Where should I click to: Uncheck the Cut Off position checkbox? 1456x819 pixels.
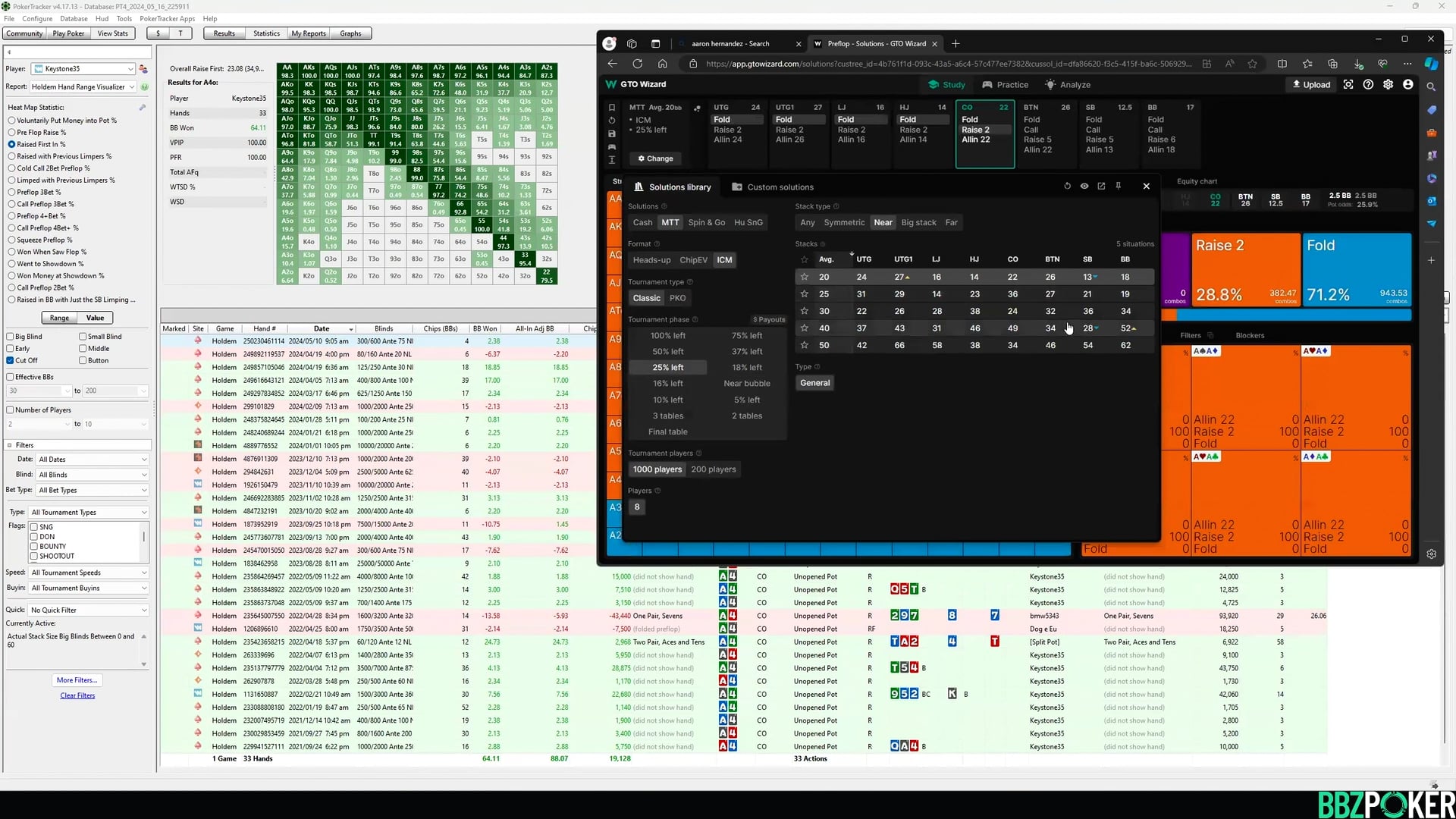point(11,361)
